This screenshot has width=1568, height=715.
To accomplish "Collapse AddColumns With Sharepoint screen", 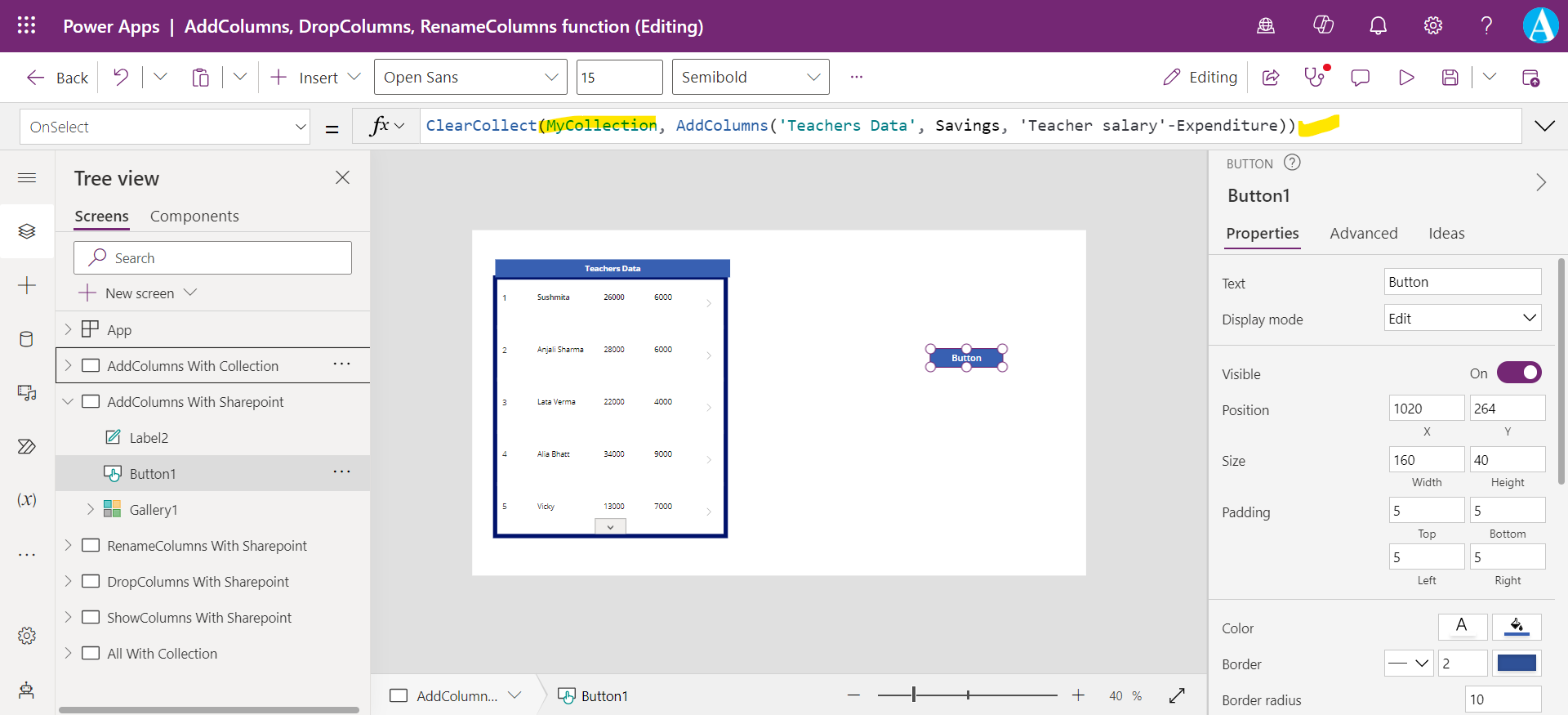I will [x=69, y=402].
